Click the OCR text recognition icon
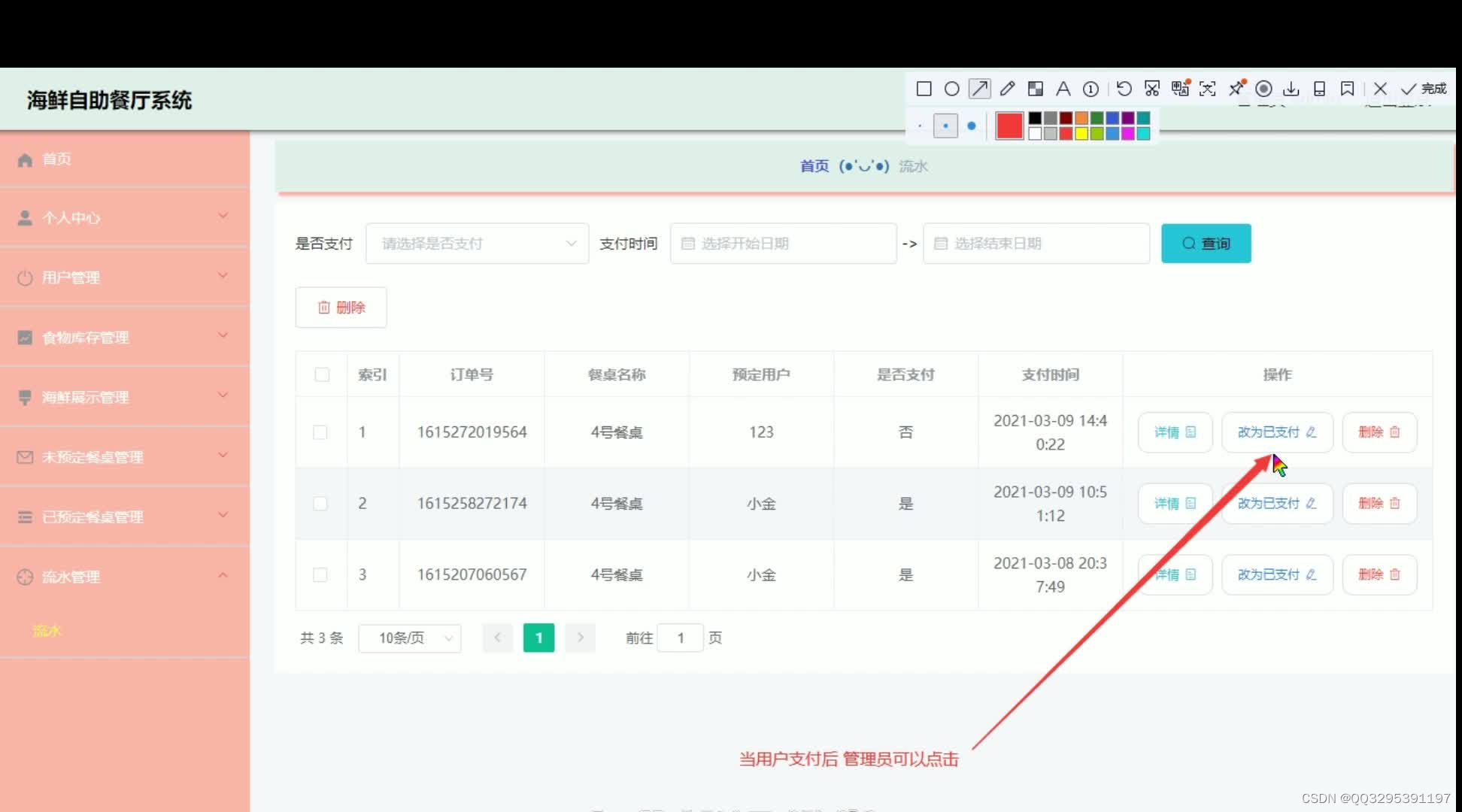The height and width of the screenshot is (812, 1462). tap(1208, 89)
